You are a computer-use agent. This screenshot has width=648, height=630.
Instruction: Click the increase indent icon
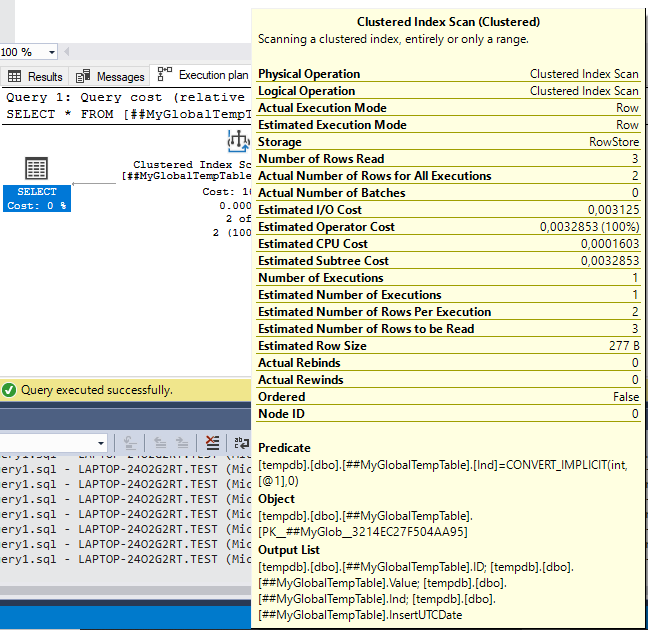pyautogui.click(x=182, y=443)
